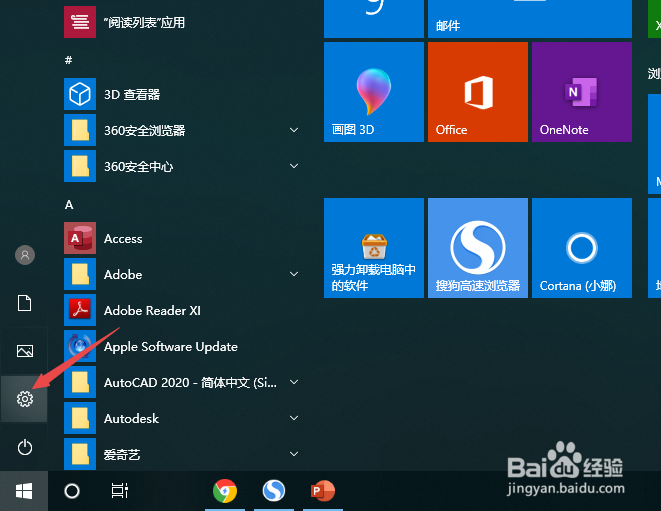Image resolution: width=661 pixels, height=511 pixels.
Task: Click the Adobe Reader XI label
Action: [152, 311]
